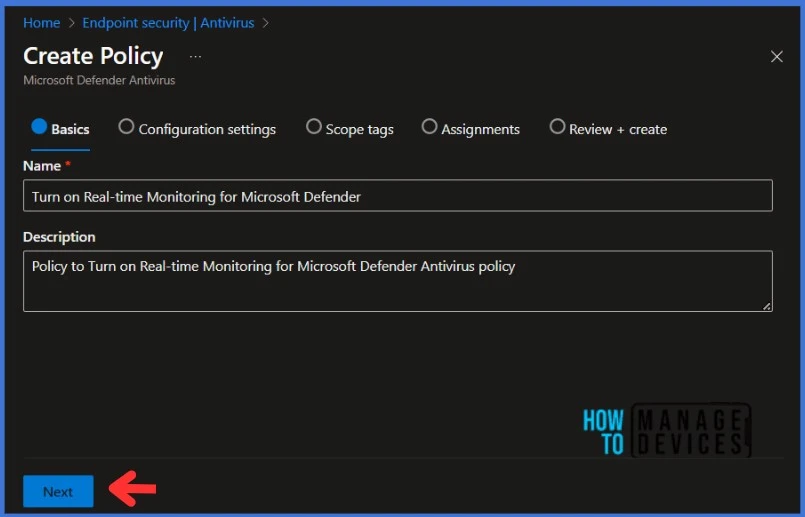805x517 pixels.
Task: Switch to Review + create step
Action: point(608,129)
